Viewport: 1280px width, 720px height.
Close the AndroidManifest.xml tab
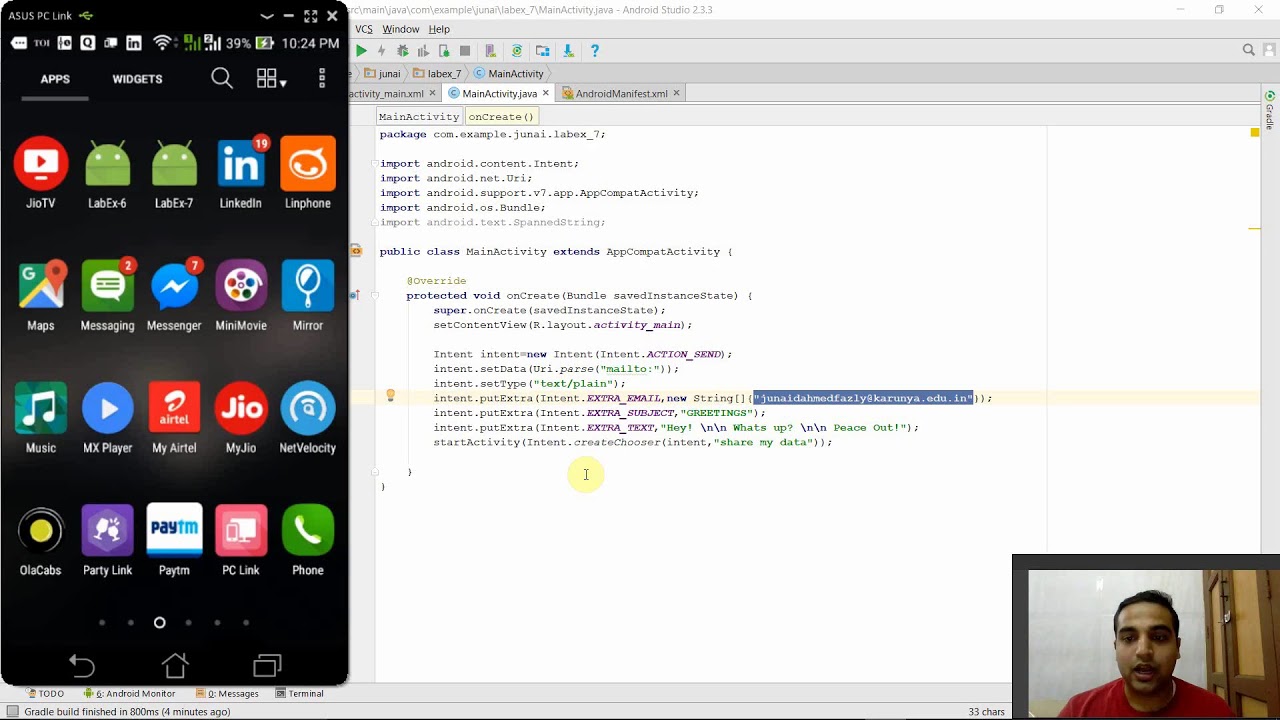pos(676,93)
